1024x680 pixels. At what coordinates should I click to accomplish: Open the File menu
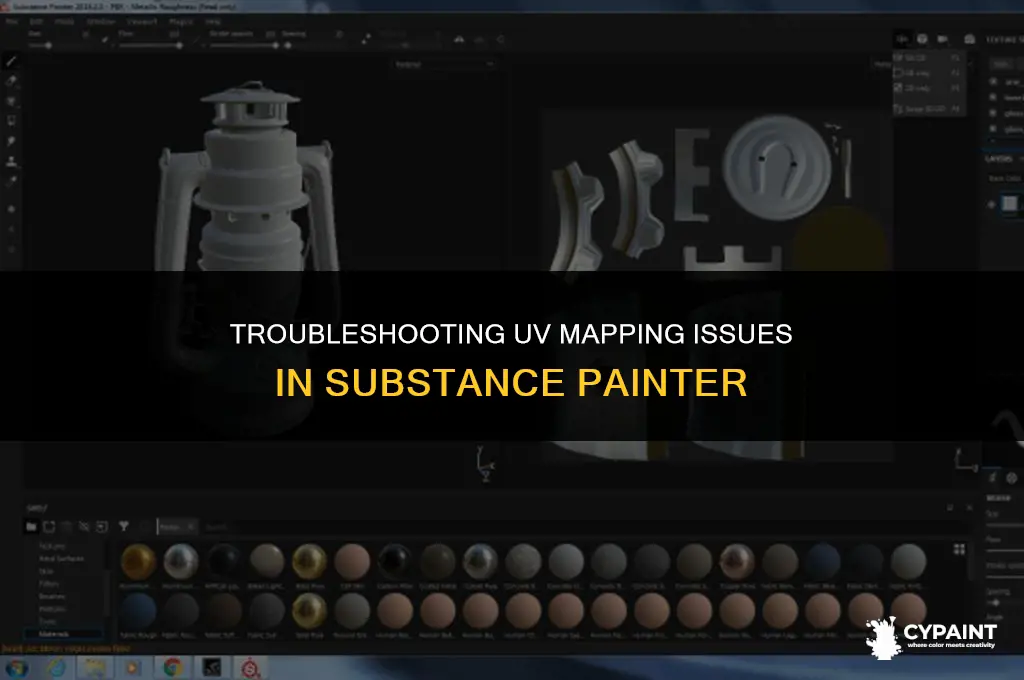pos(12,22)
